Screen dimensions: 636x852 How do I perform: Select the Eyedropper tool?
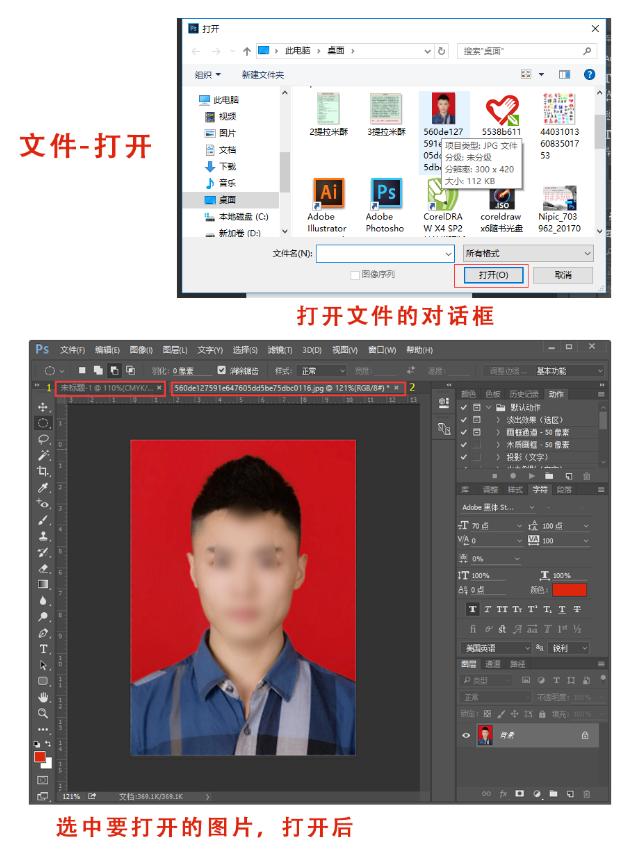[x=43, y=487]
